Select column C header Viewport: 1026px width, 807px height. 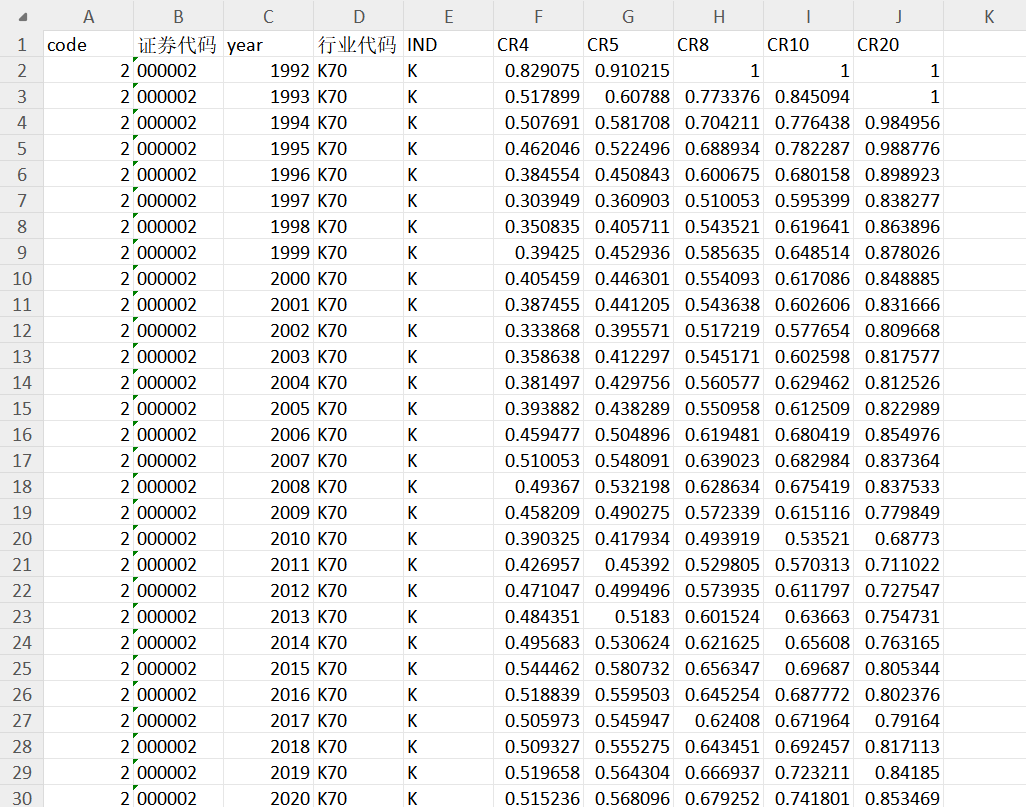tap(268, 16)
